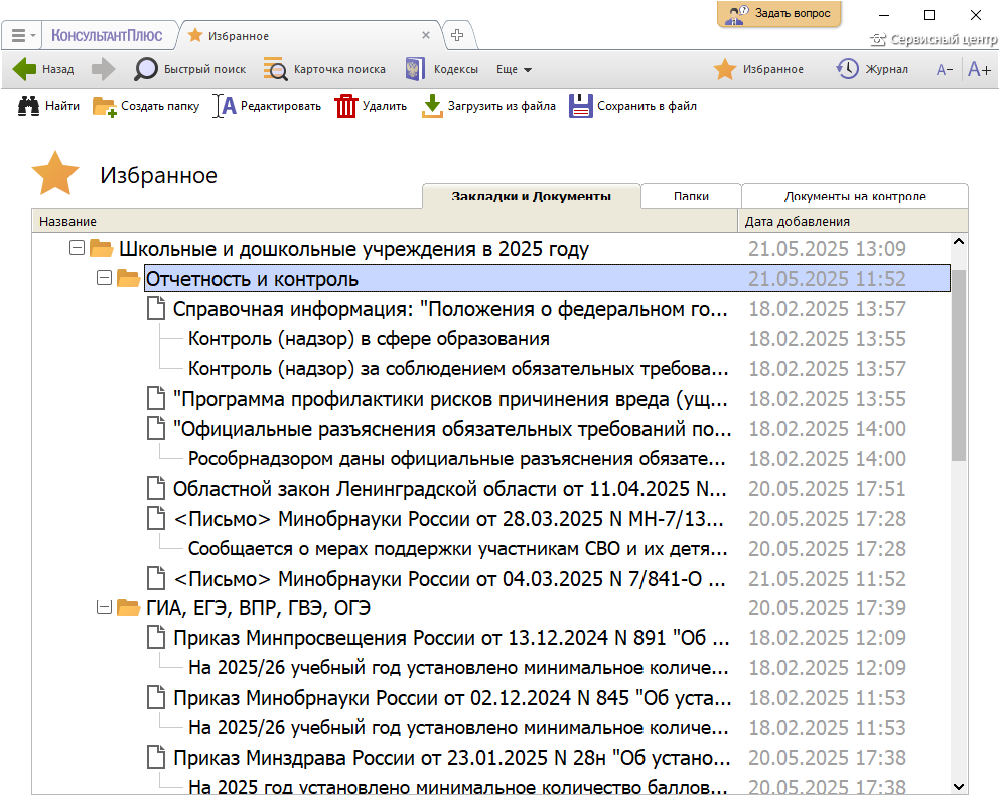Select the ГИА, ЕГЭ, ВПР, ГВЭ, ОГЭ folder
Image resolution: width=1000 pixels, height=800 pixels.
pos(258,608)
